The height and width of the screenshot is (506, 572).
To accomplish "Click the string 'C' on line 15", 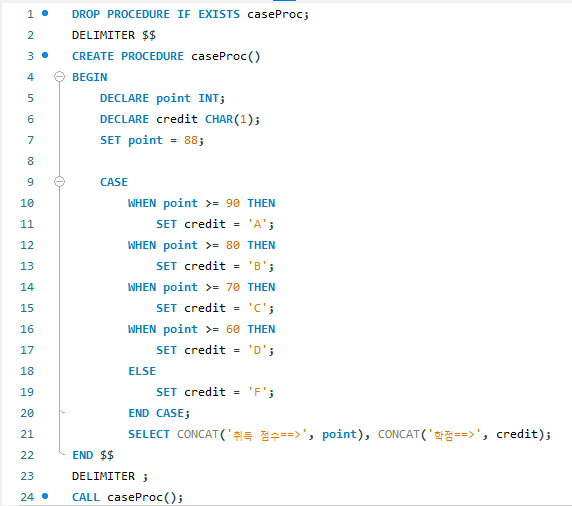I will [257, 308].
